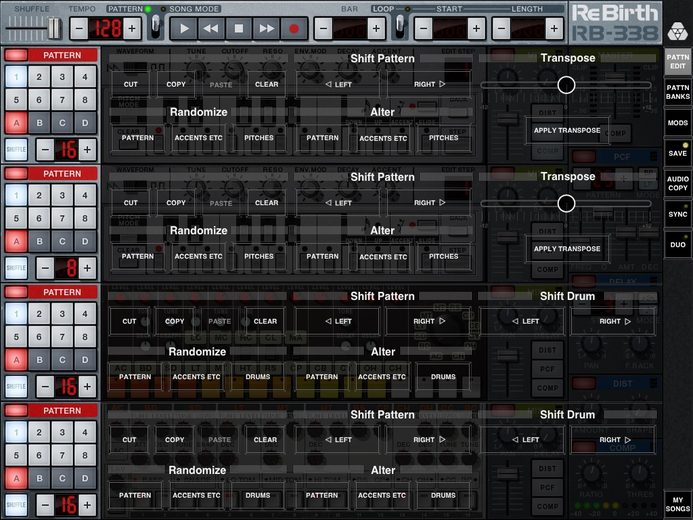
Task: Alter Drums in the fourth section
Action: [443, 495]
